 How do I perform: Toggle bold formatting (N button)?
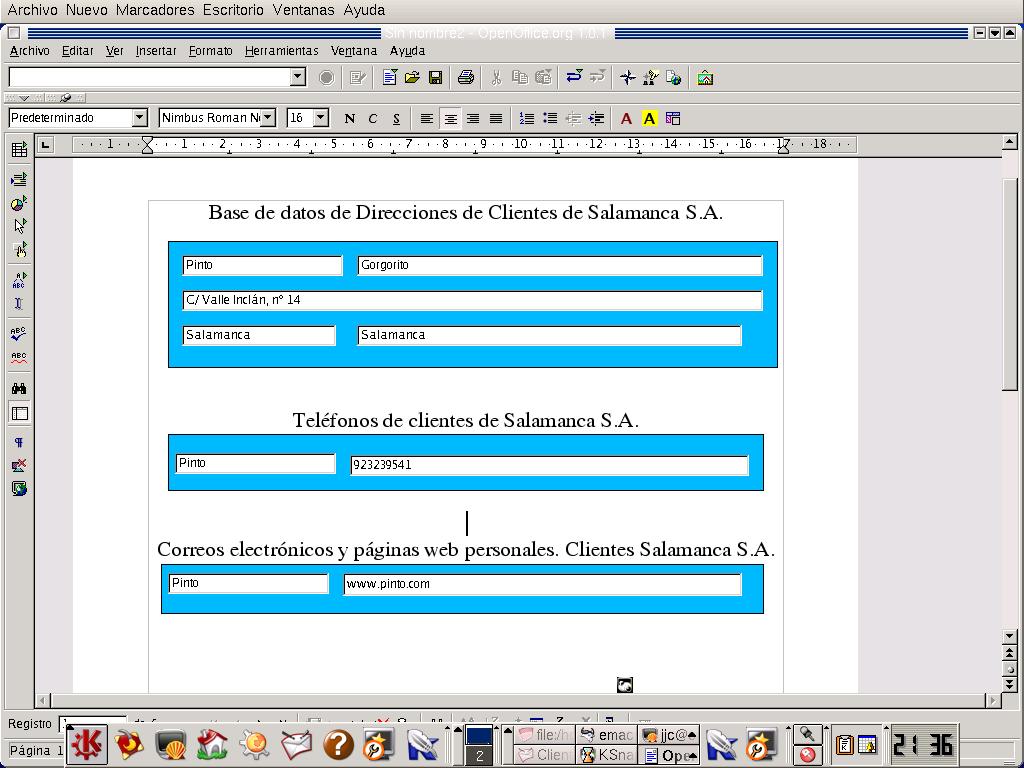349,118
